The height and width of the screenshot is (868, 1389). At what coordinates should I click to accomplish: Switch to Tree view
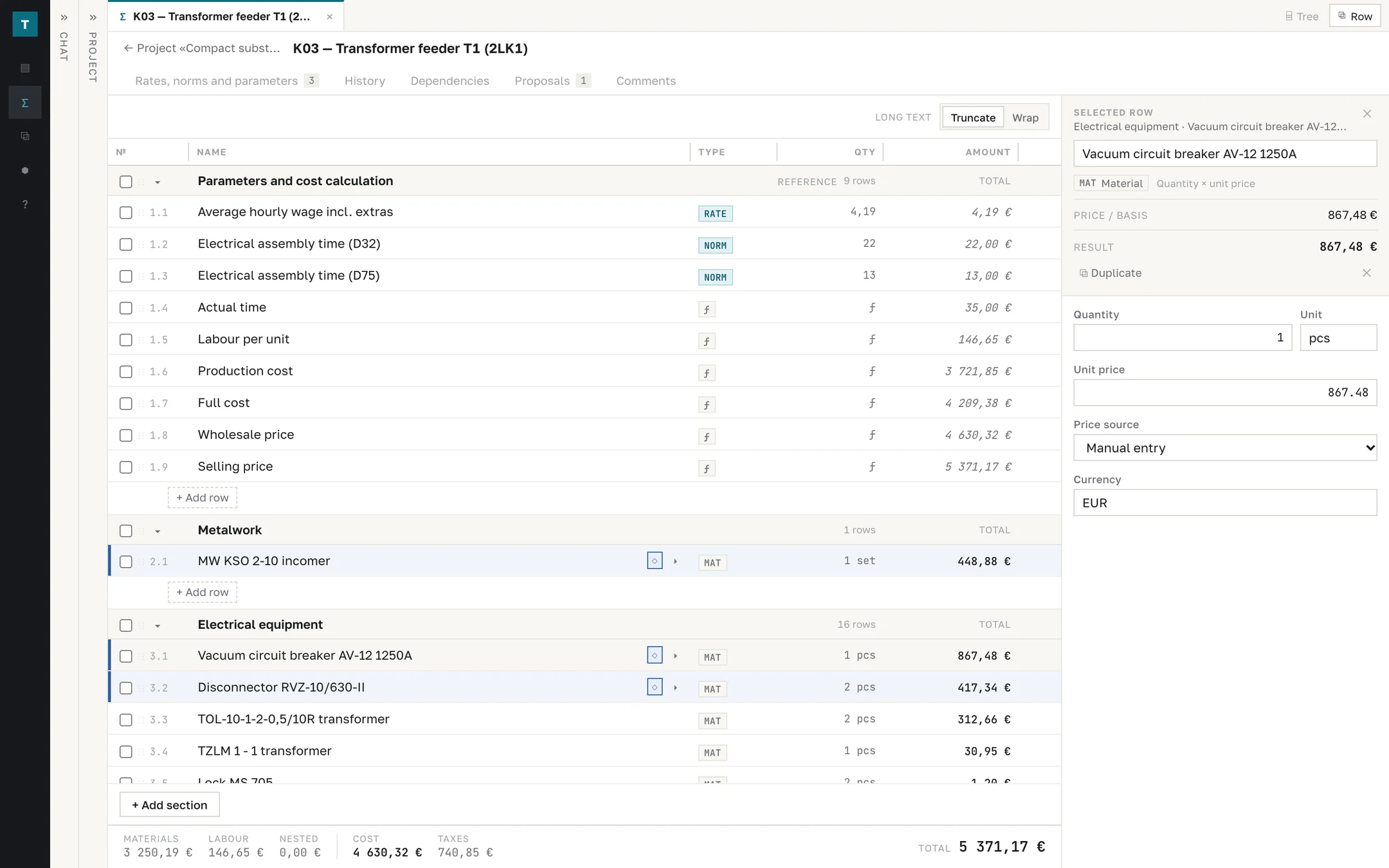[x=1302, y=17]
